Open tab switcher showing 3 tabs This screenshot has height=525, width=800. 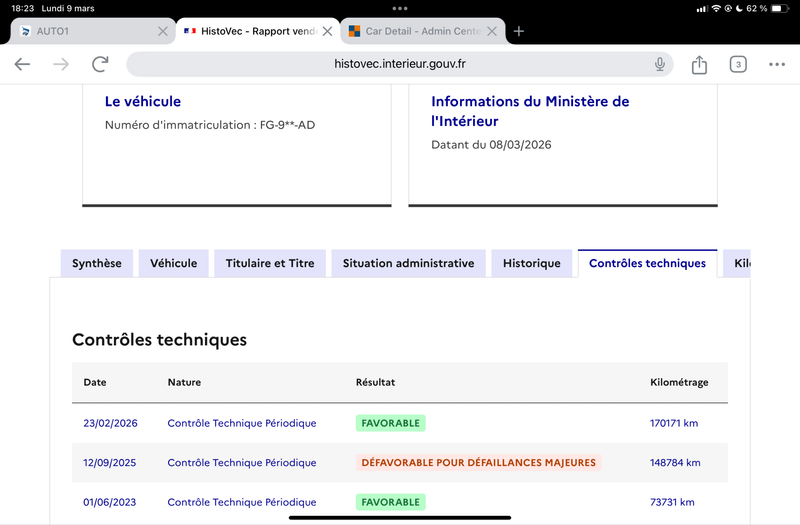(x=738, y=65)
